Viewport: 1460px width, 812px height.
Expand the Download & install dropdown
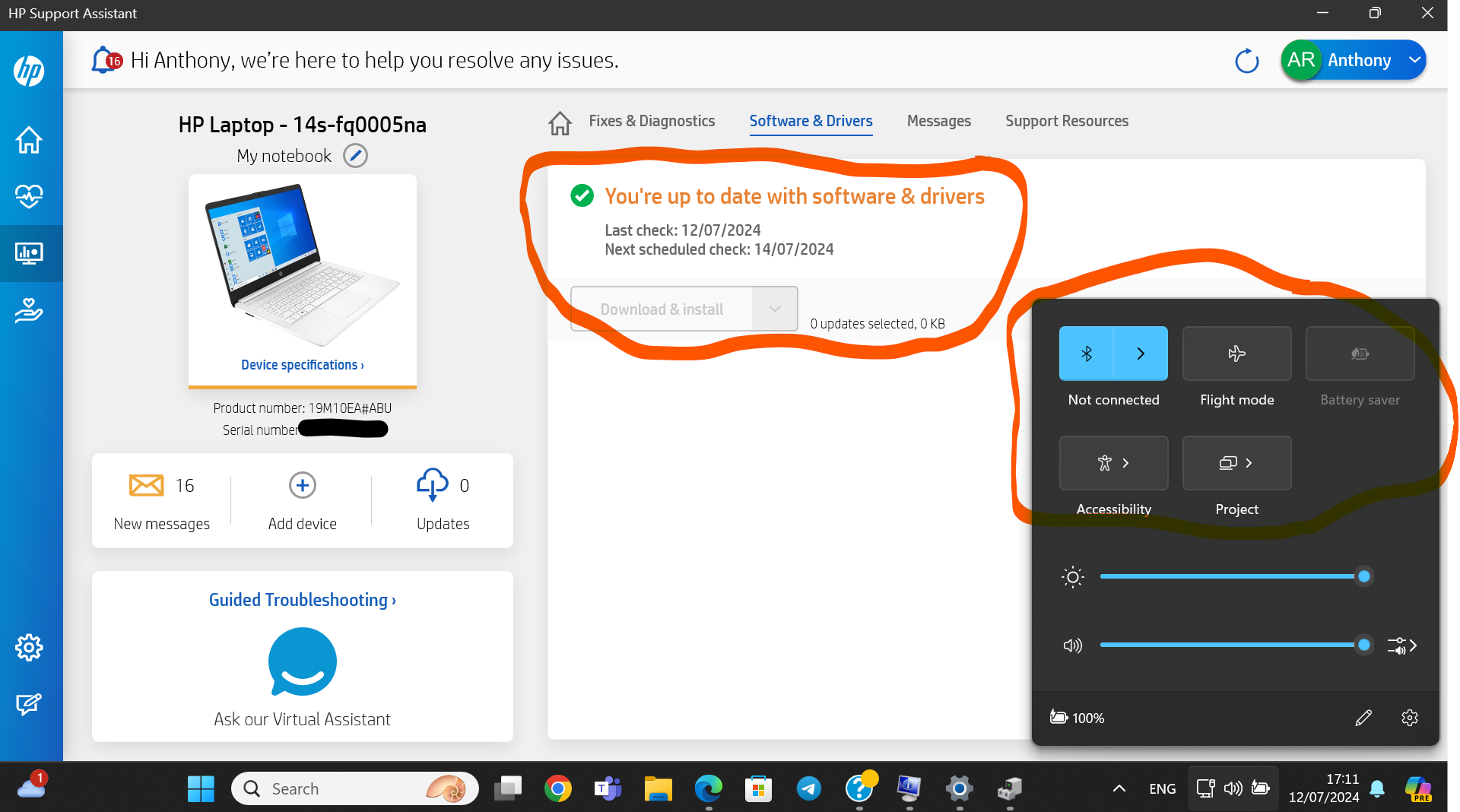pyautogui.click(x=774, y=309)
